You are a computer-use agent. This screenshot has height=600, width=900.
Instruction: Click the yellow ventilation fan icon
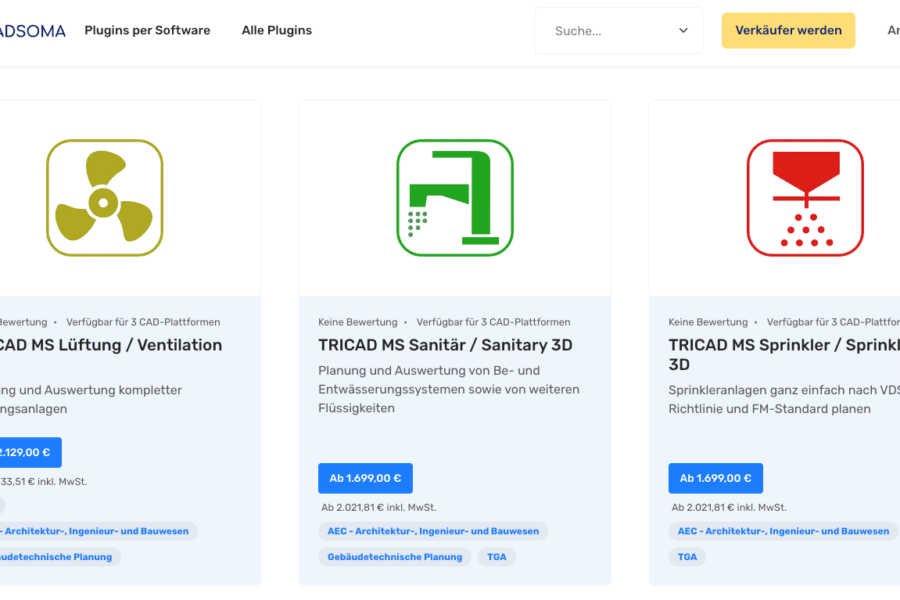coord(104,198)
